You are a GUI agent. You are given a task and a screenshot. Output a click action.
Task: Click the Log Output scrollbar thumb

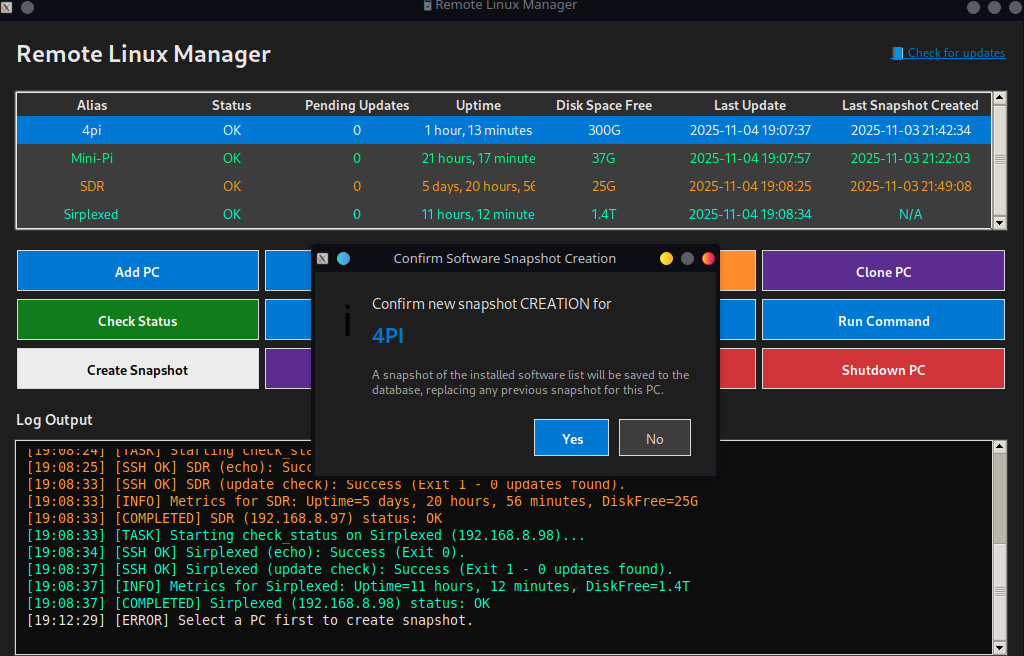pos(998,590)
